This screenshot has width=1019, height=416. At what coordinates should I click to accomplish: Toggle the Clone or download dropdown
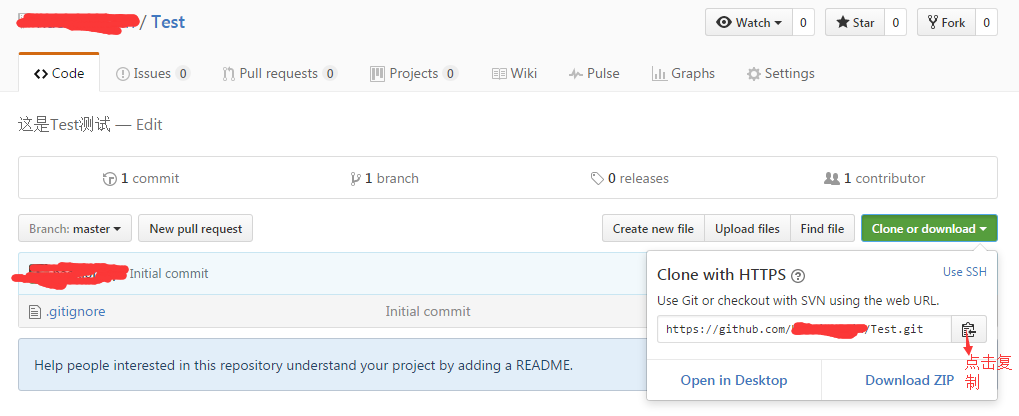(929, 229)
